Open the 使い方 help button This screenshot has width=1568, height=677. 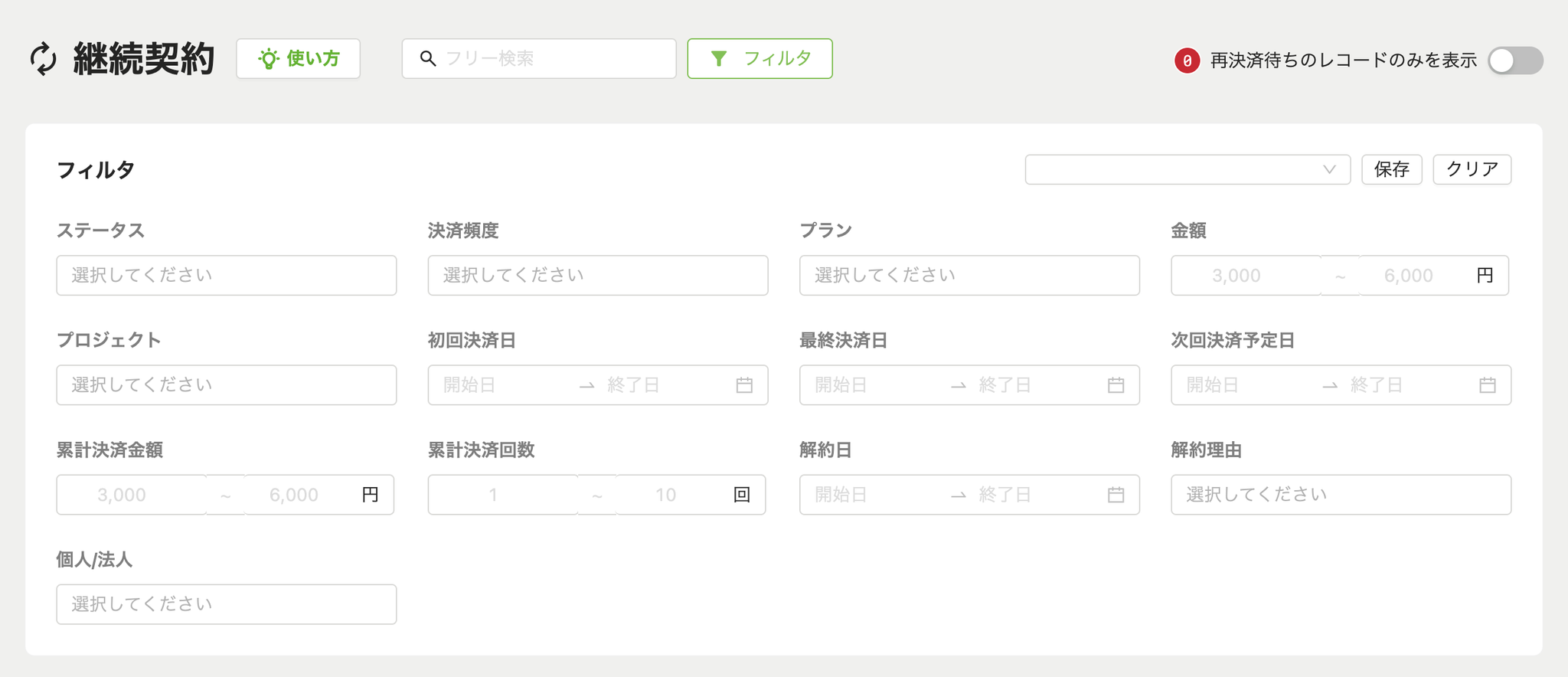[x=299, y=59]
